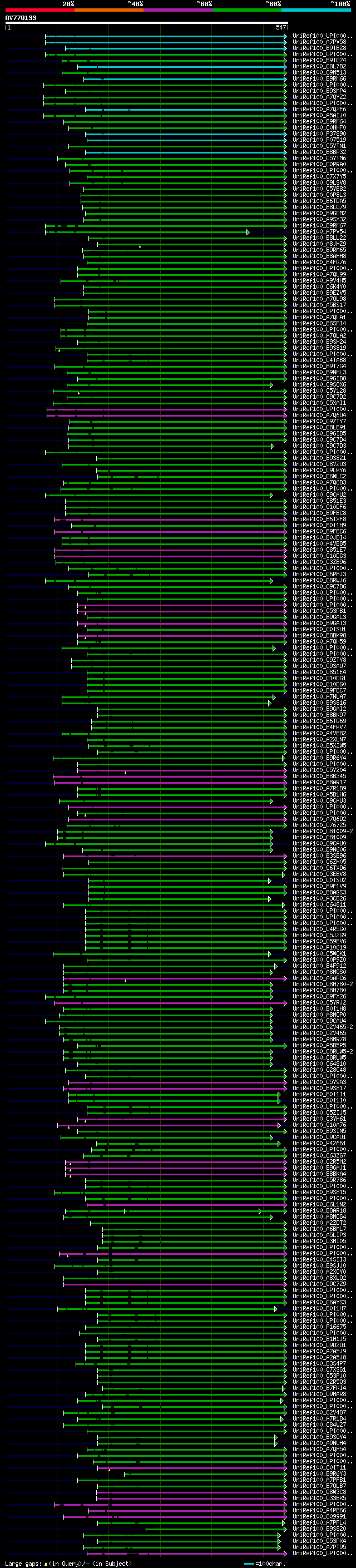Image resolution: width=356 pixels, height=1568 pixels.
Task: Click the '=100char.' scale legend
Action: pyautogui.click(x=265, y=1563)
